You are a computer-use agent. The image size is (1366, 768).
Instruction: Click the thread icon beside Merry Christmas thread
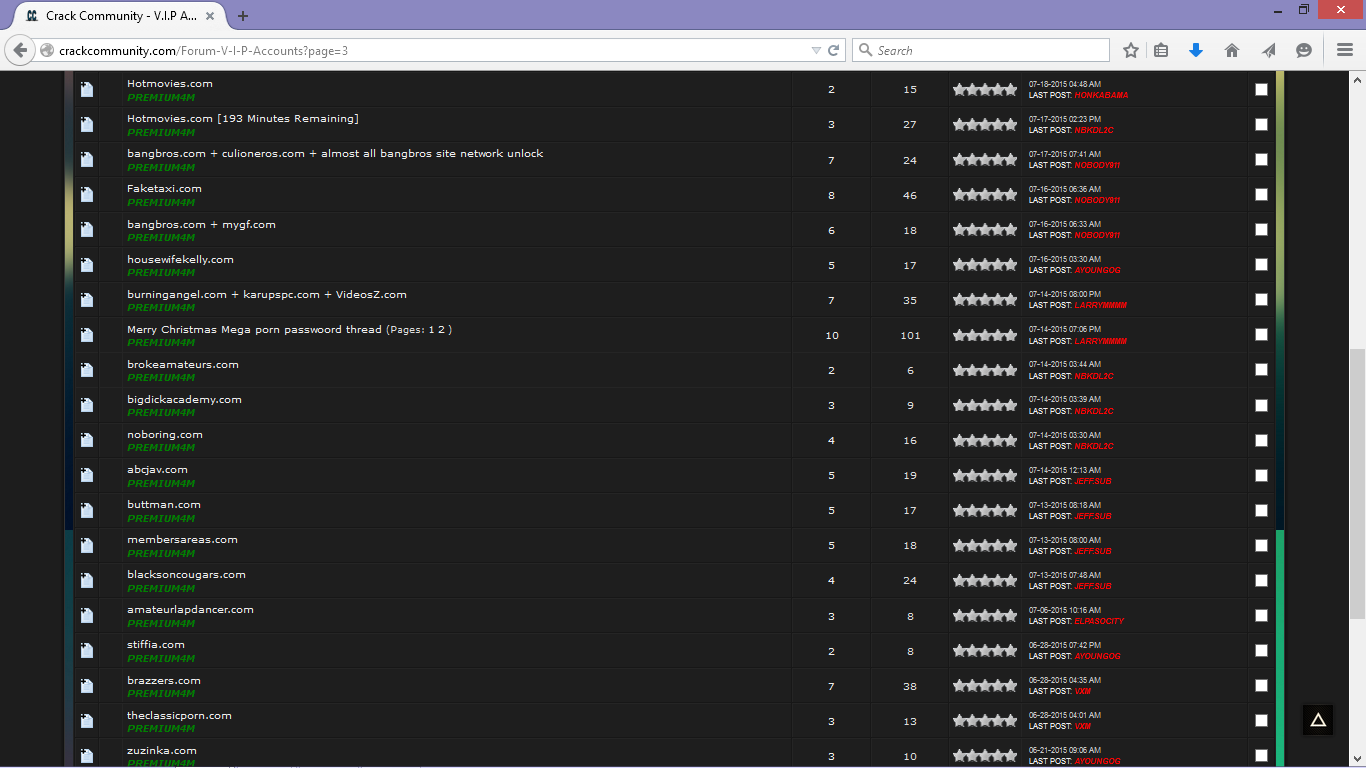87,335
